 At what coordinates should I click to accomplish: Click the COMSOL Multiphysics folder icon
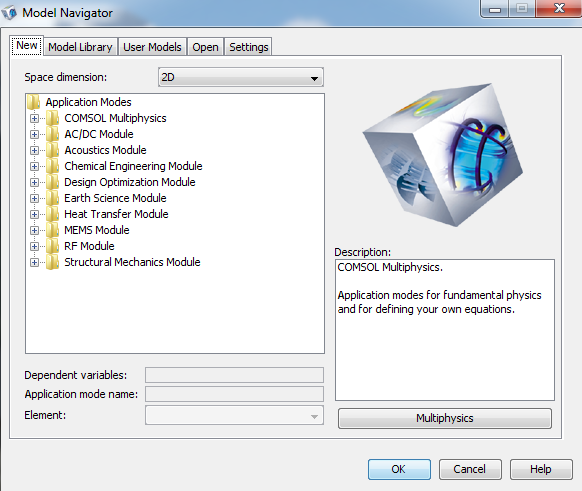point(53,118)
